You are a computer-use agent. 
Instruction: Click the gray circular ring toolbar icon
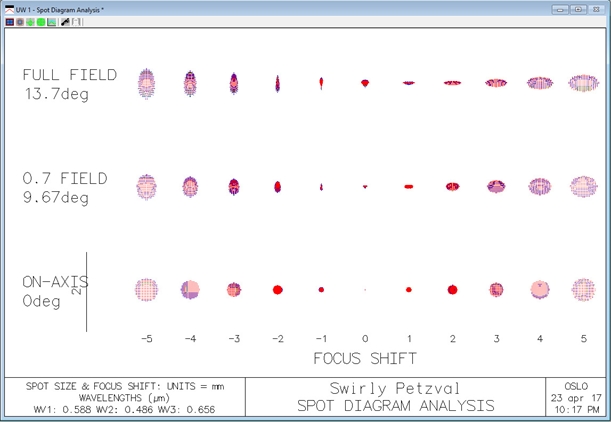20,22
